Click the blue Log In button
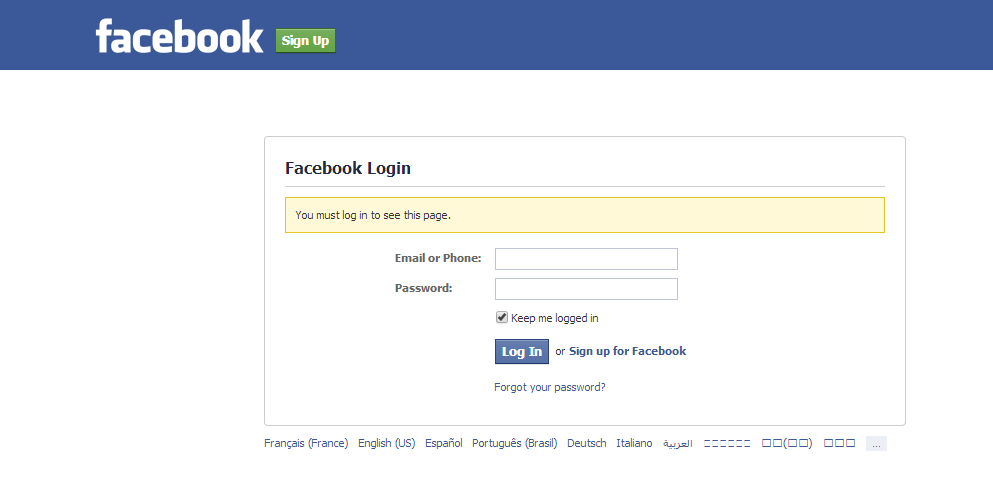The width and height of the screenshot is (993, 483). [522, 351]
